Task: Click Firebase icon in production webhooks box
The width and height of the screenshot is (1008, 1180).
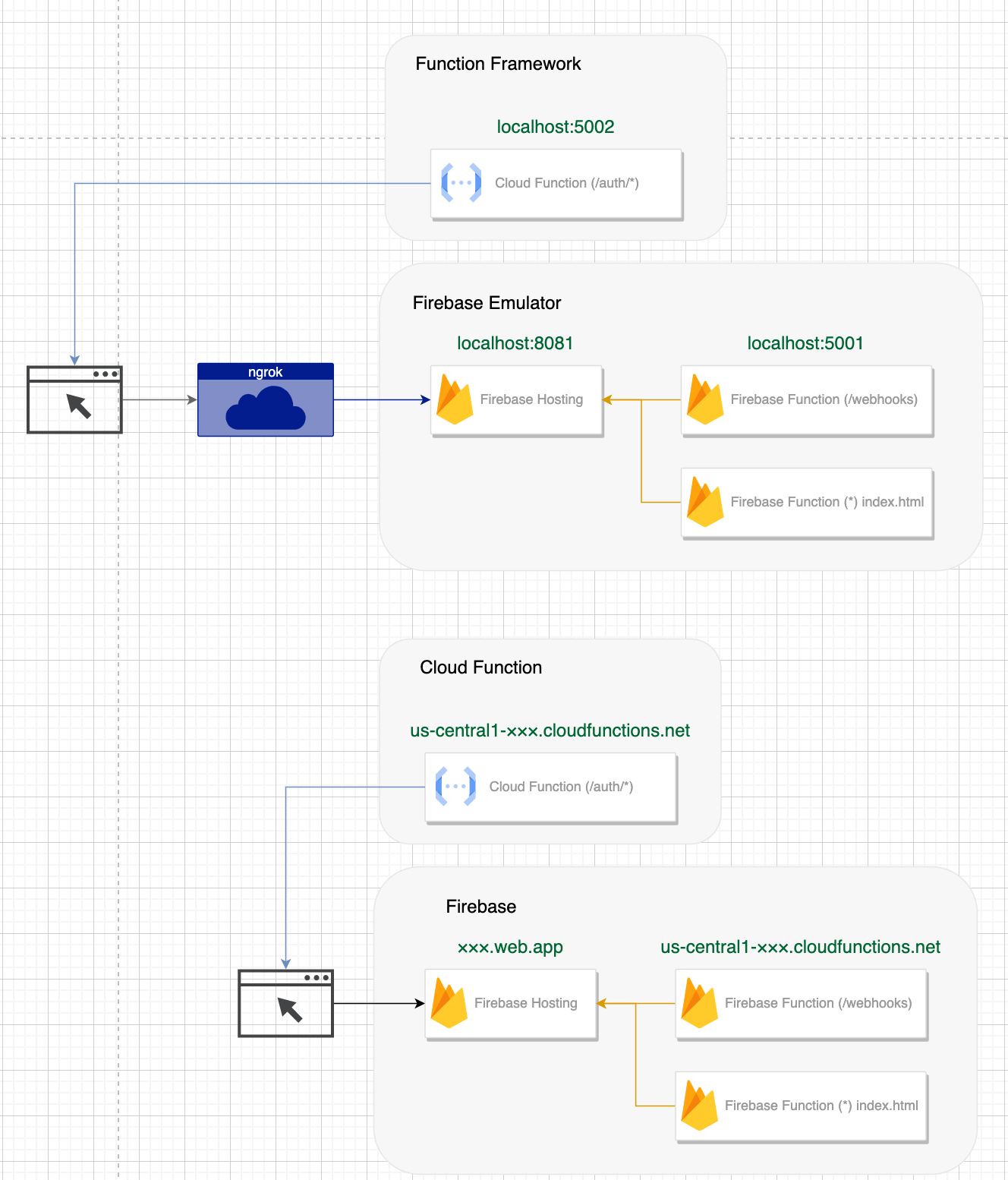Action: pos(699,1003)
